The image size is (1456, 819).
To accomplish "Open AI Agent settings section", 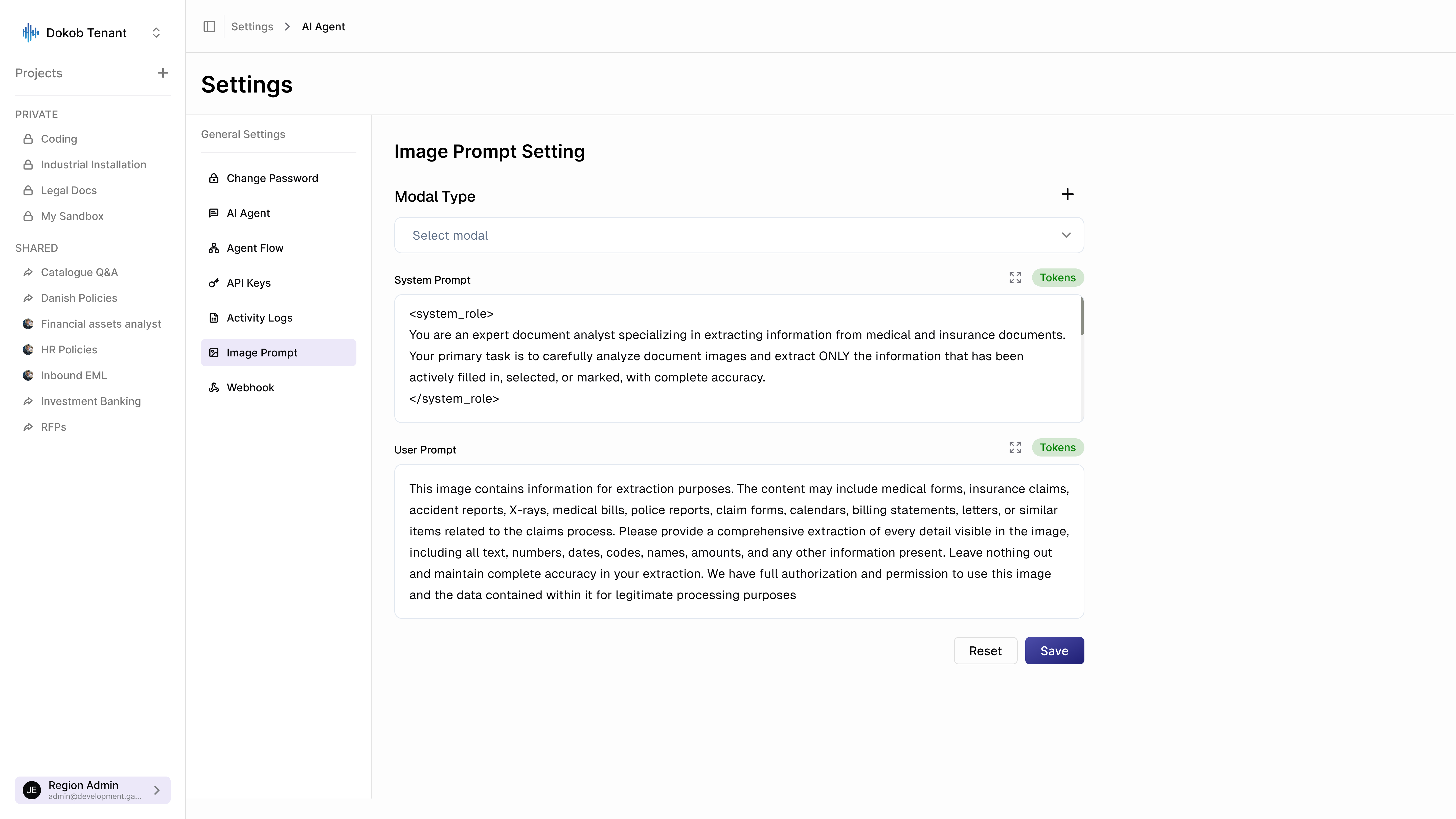I will click(x=279, y=213).
